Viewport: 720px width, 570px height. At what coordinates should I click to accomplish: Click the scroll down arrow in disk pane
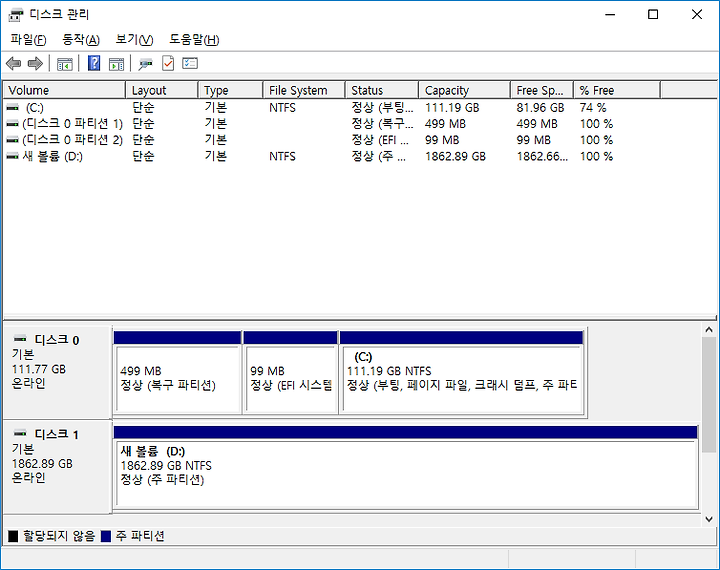click(709, 519)
